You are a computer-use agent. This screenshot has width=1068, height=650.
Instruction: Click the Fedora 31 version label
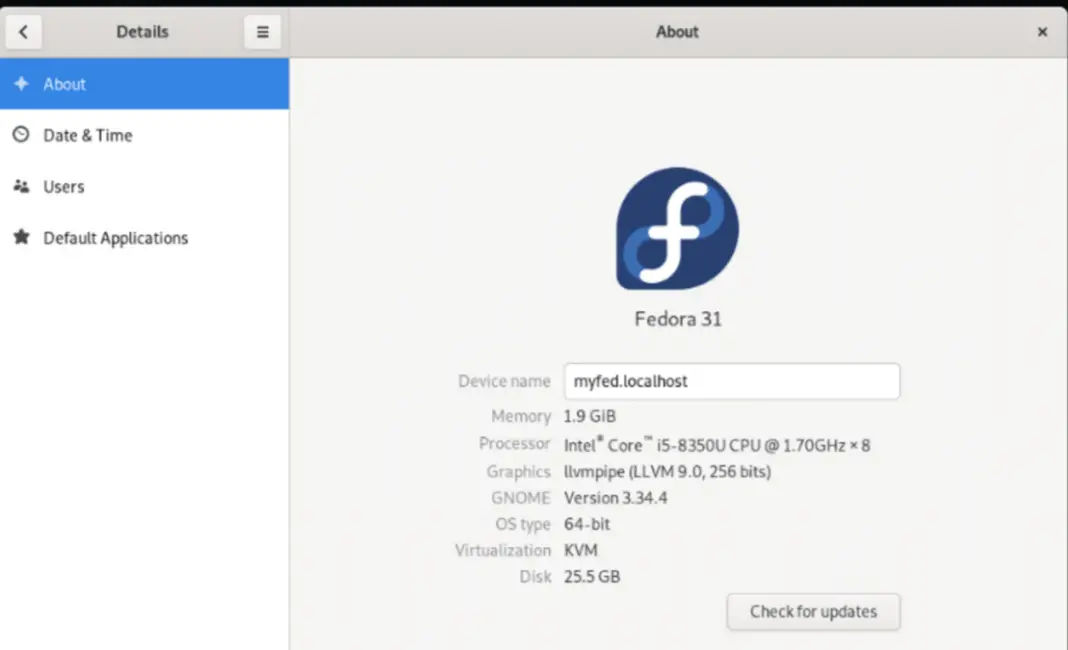click(677, 318)
